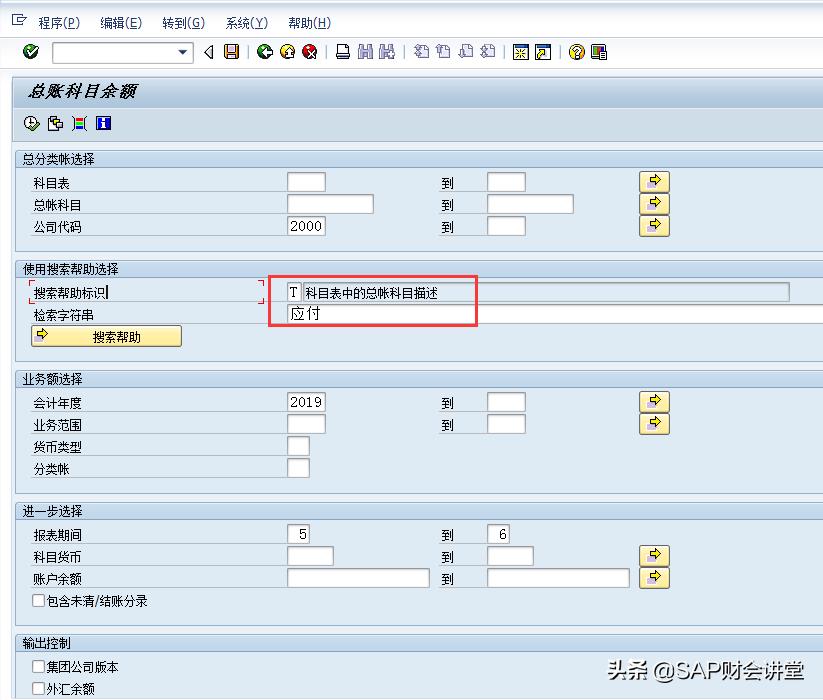The height and width of the screenshot is (700, 823).
Task: Open the 转到(G) menu
Action: pyautogui.click(x=182, y=22)
